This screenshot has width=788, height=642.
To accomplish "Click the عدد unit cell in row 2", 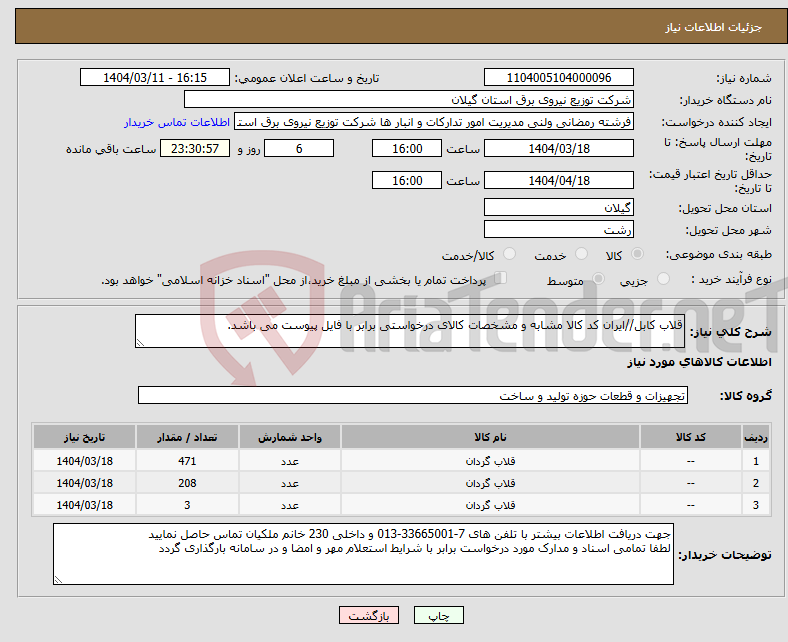I will point(290,483).
